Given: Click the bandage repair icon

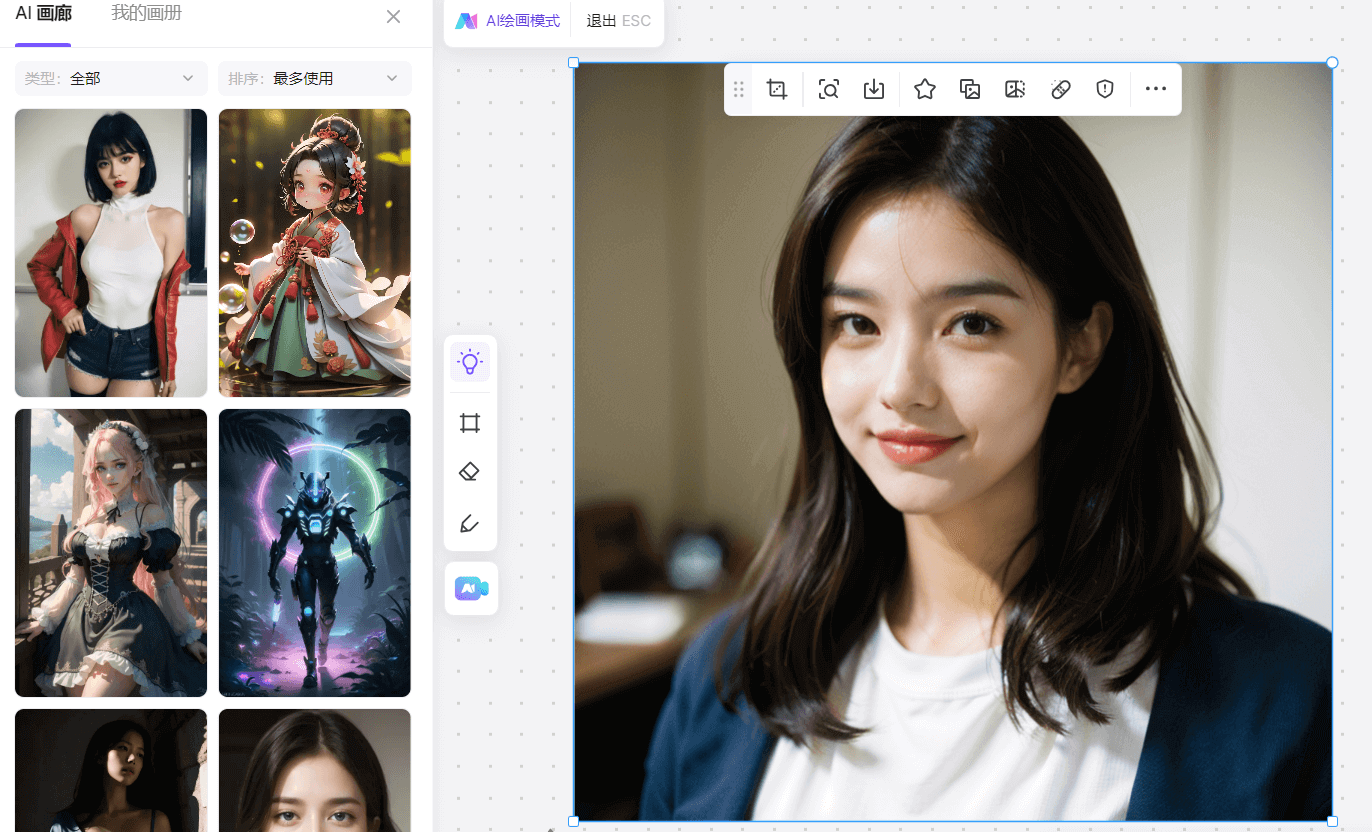Looking at the screenshot, I should coord(1061,89).
